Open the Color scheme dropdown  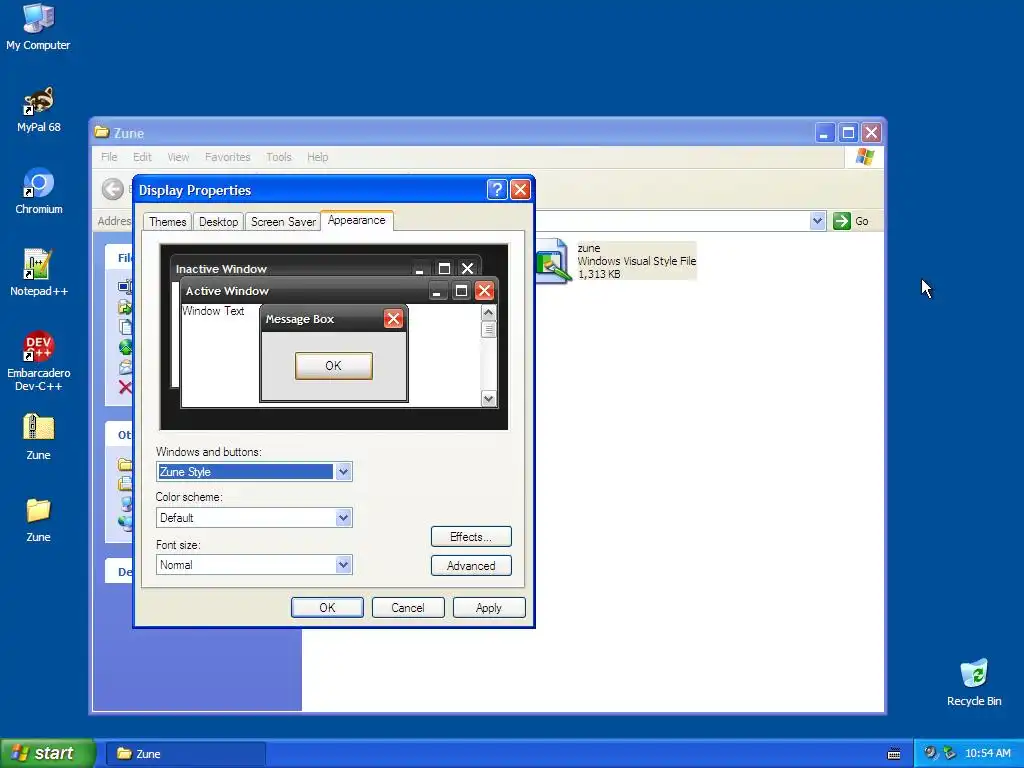(343, 518)
